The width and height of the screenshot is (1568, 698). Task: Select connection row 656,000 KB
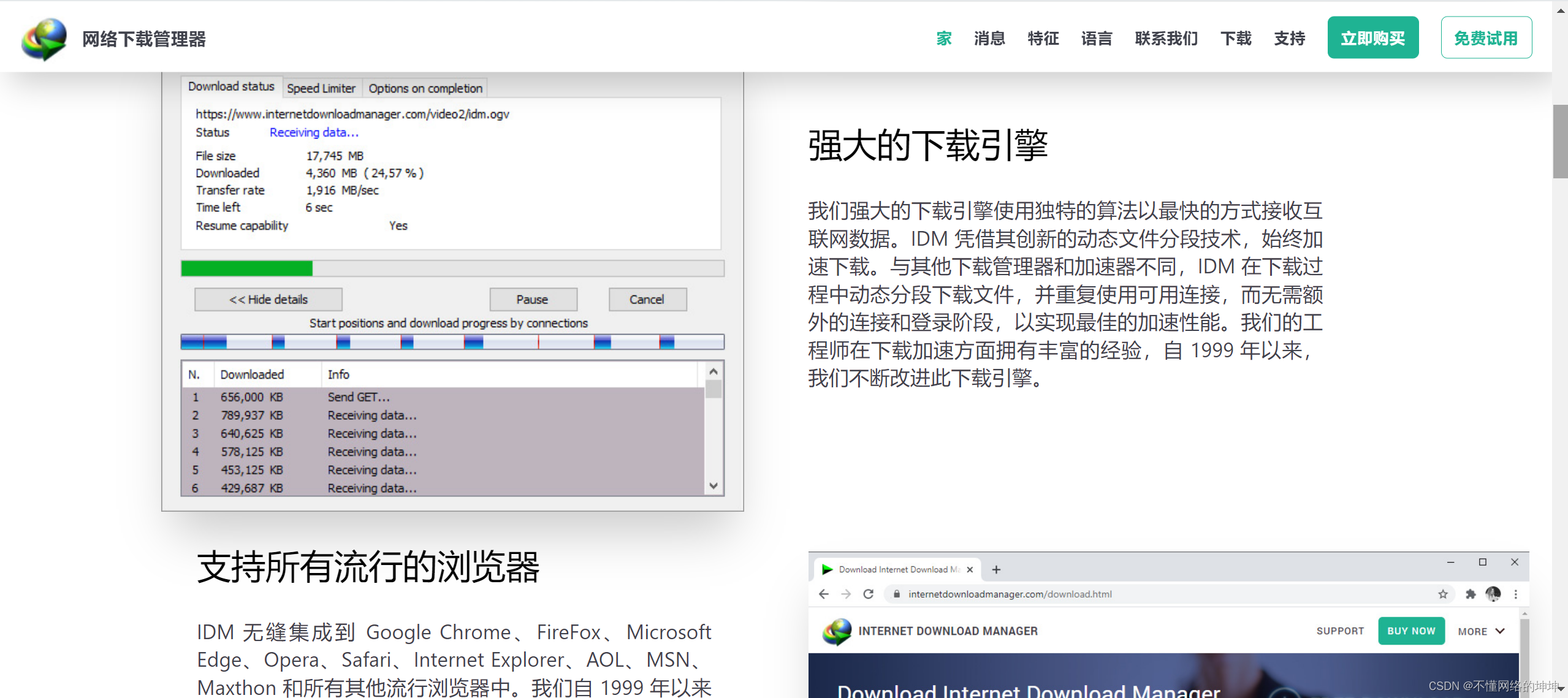tap(443, 397)
